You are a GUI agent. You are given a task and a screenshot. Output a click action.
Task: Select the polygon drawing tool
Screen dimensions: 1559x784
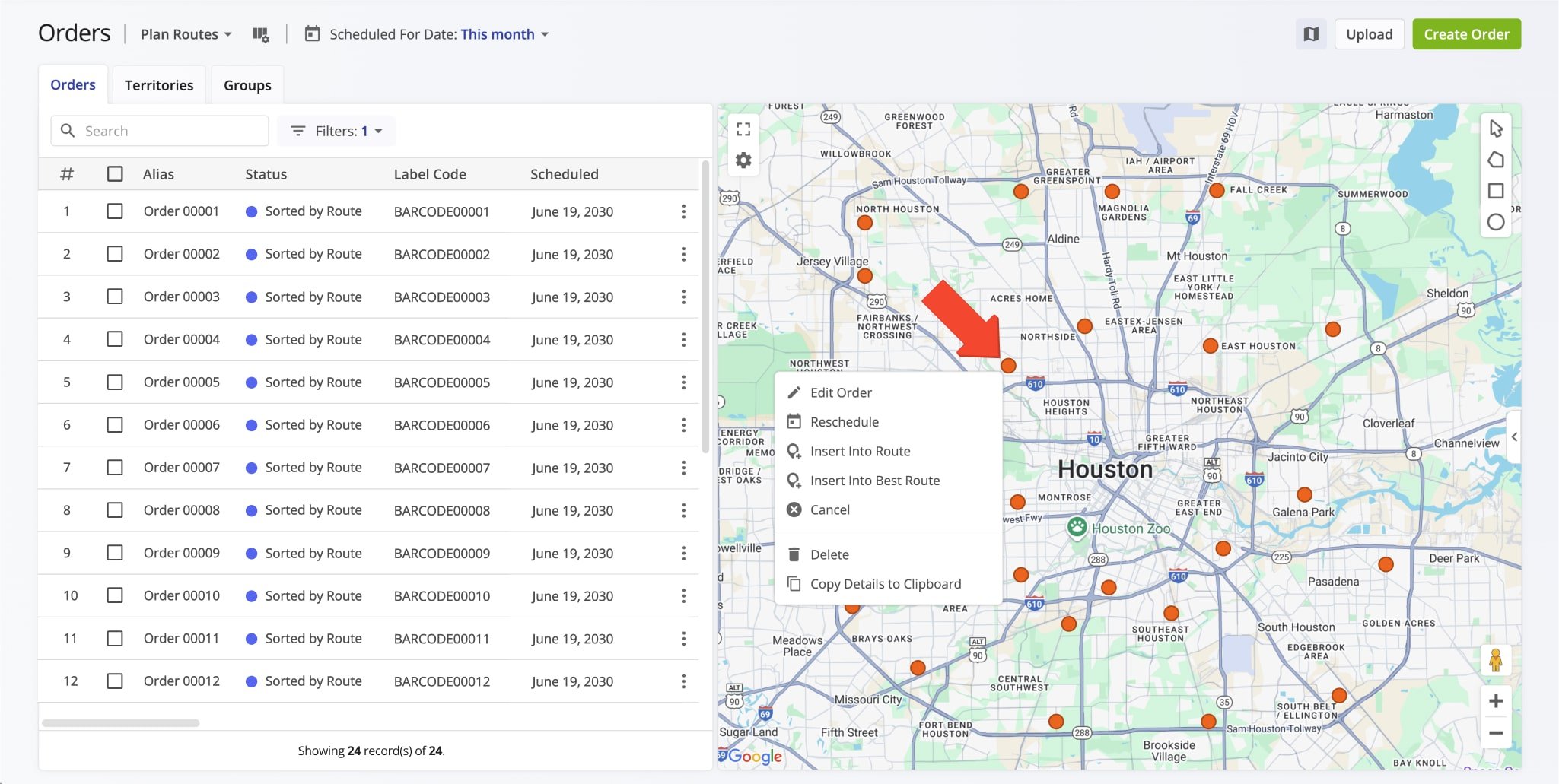[x=1496, y=160]
